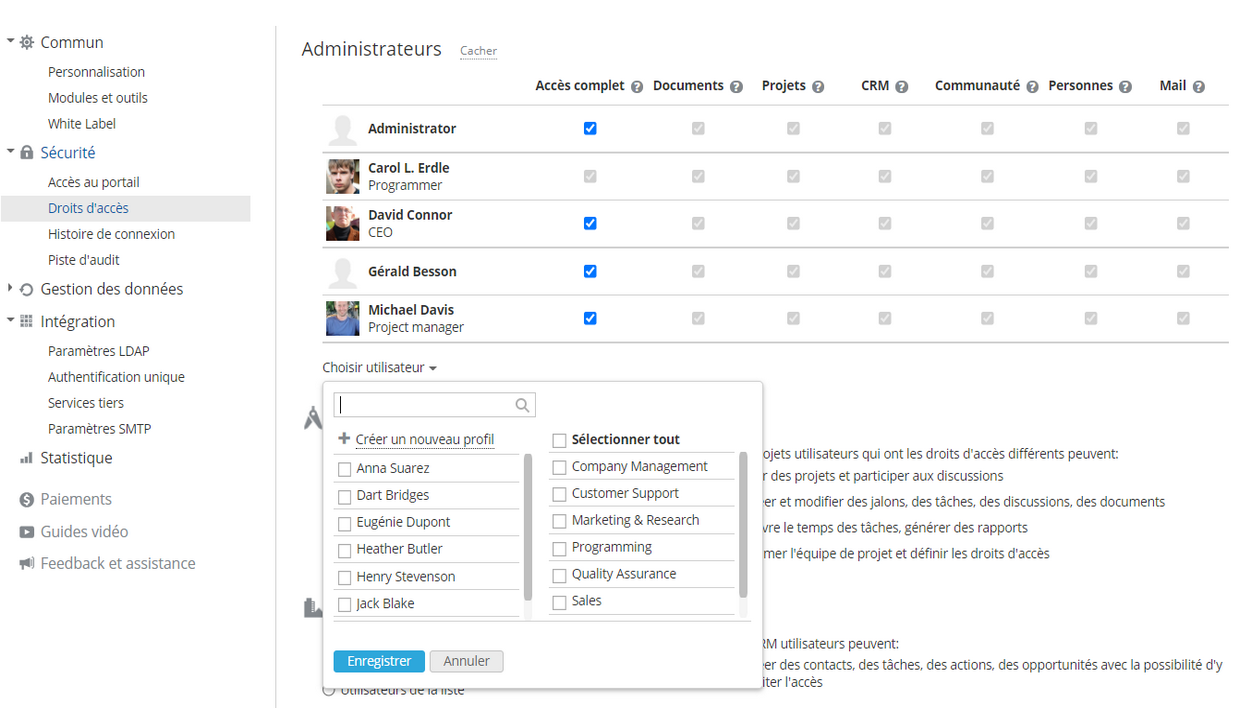The width and height of the screenshot is (1240, 708).
Task: Click Créer un nouveau profil link
Action: coord(425,439)
